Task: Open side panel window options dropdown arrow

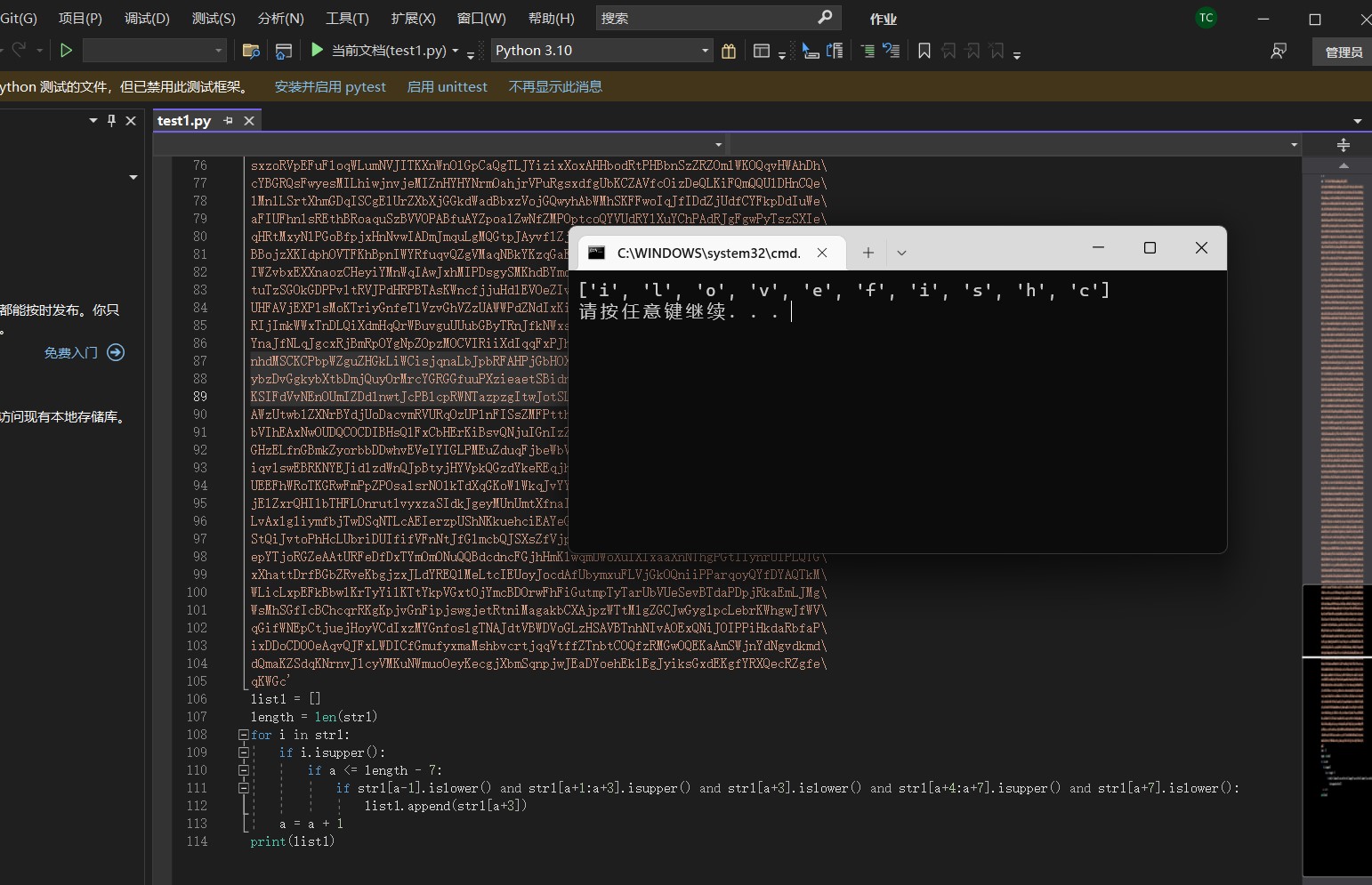Action: pos(93,120)
